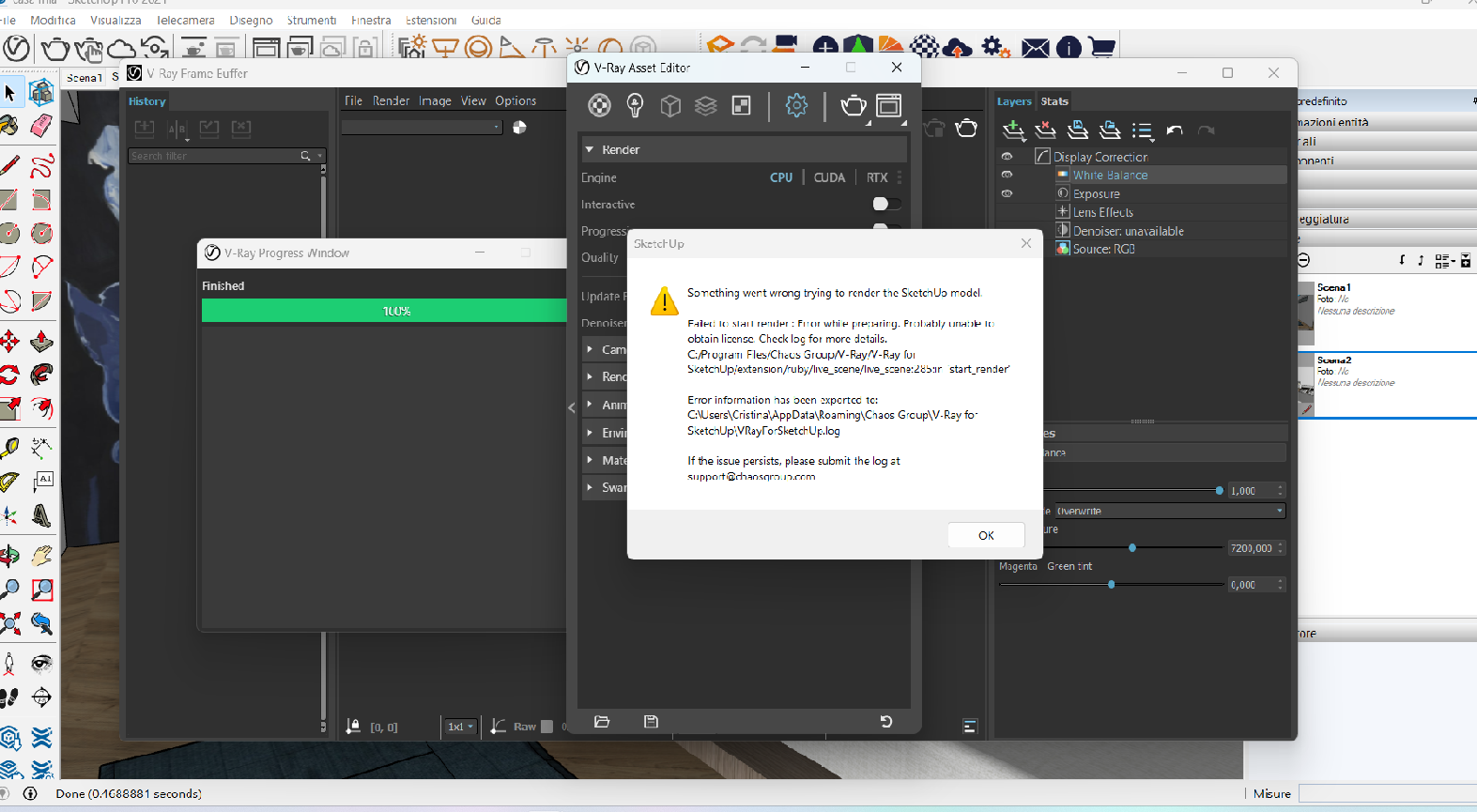The height and width of the screenshot is (812, 1477).
Task: Click the add layer icon in Layers panel
Action: tap(1013, 130)
